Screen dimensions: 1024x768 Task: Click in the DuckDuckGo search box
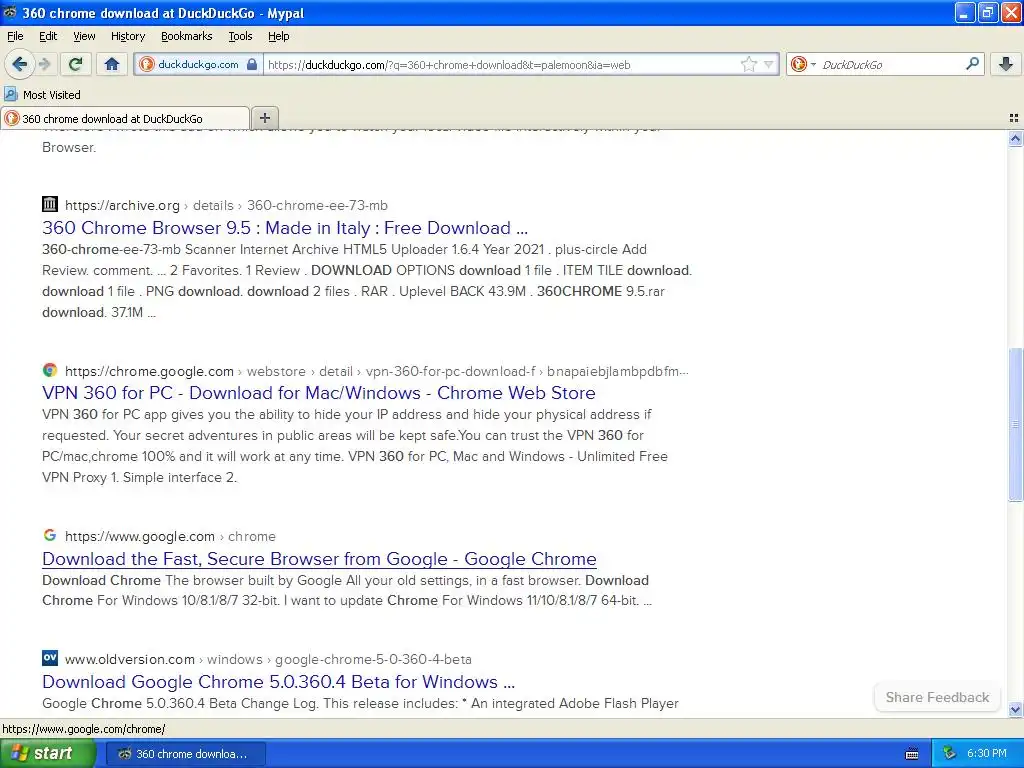[x=891, y=64]
